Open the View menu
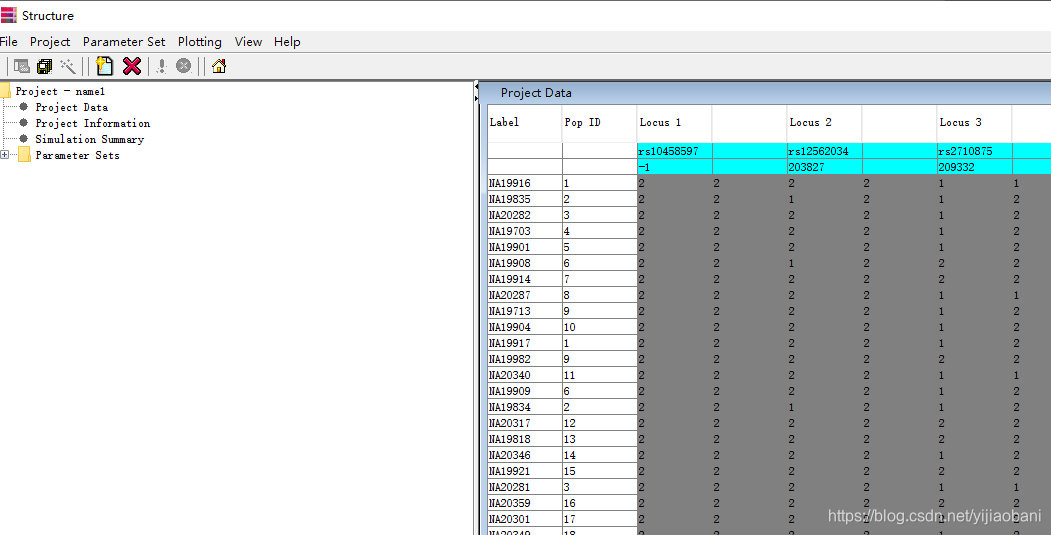Screen dimensions: 1051x535 pos(248,42)
